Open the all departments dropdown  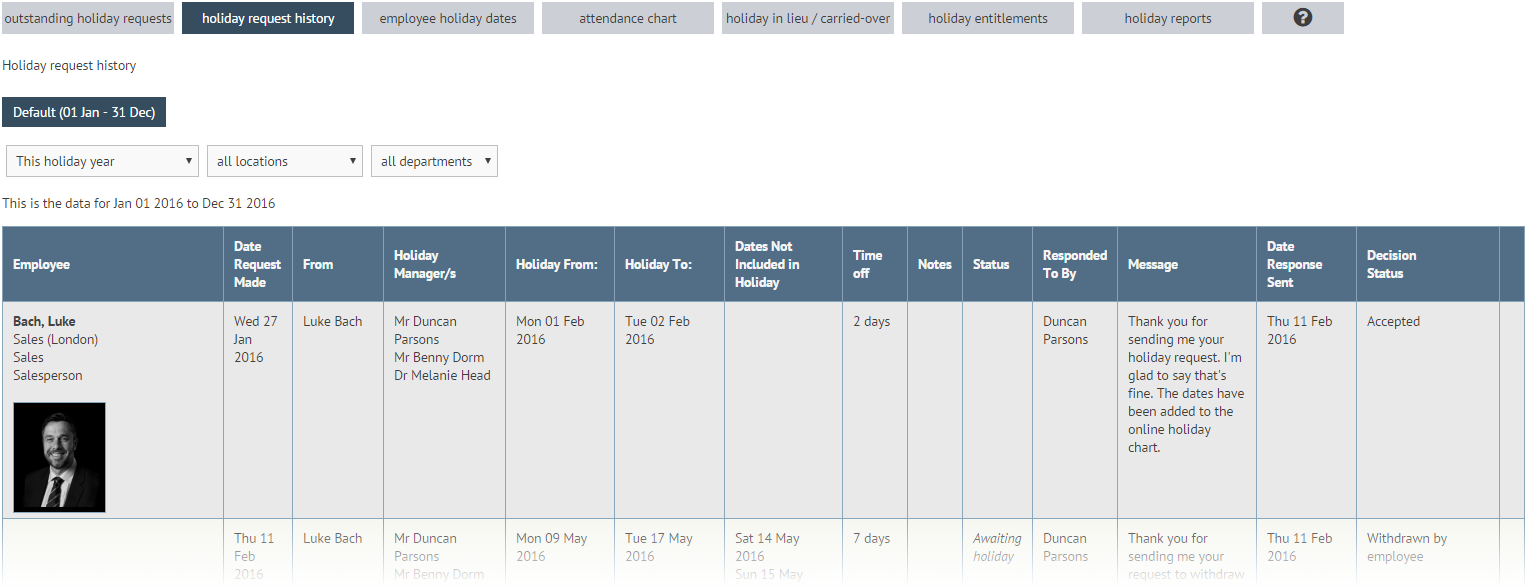434,161
